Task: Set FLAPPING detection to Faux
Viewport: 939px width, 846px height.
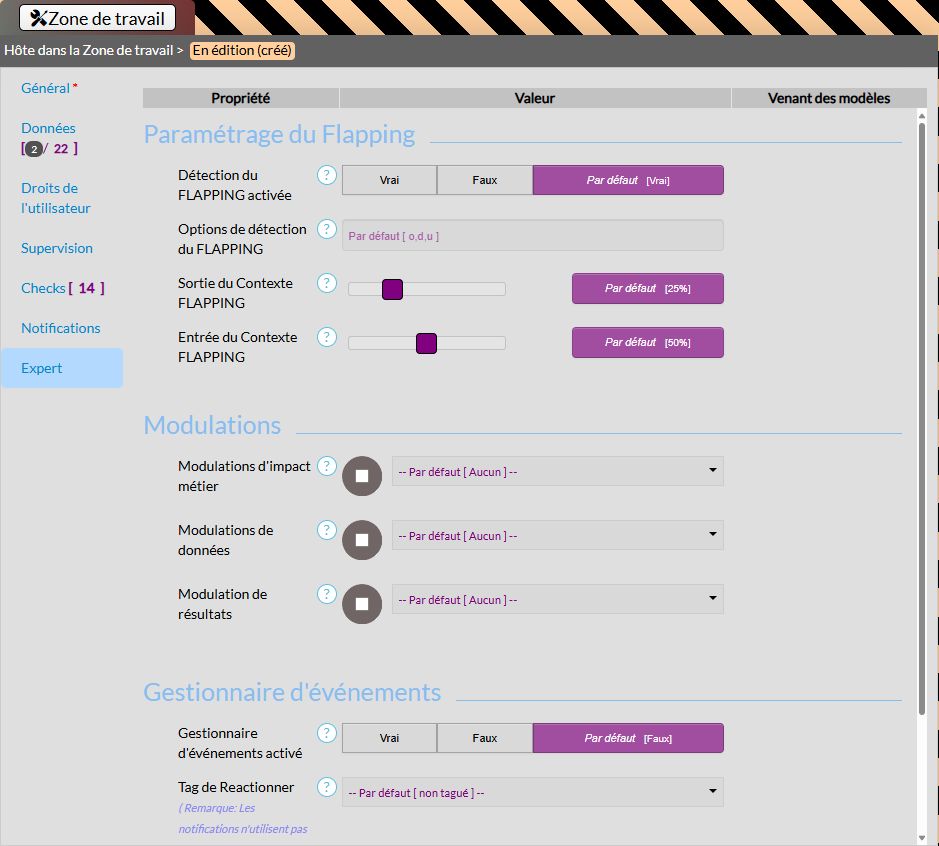Action: click(x=485, y=180)
